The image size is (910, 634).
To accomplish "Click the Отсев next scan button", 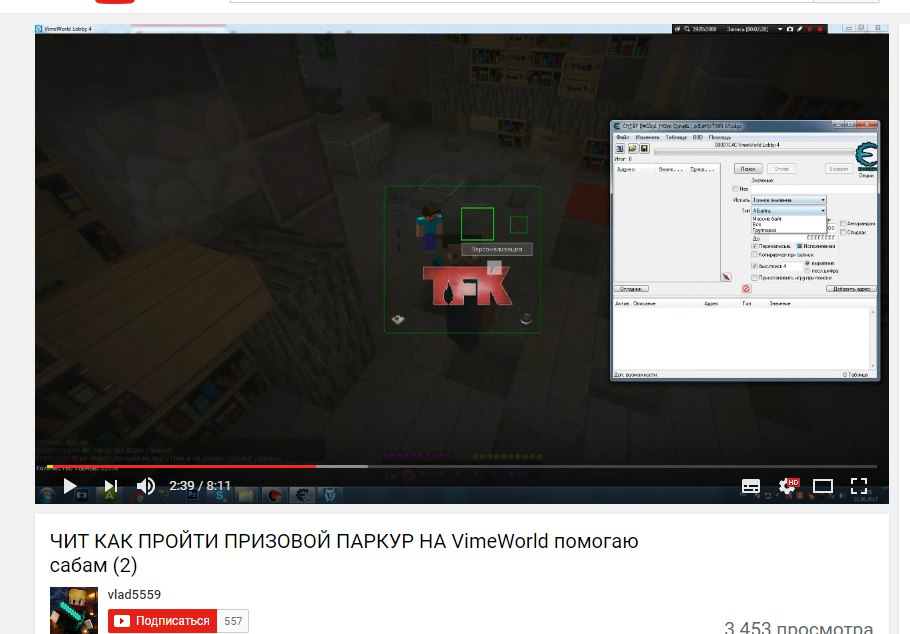I will [x=781, y=169].
